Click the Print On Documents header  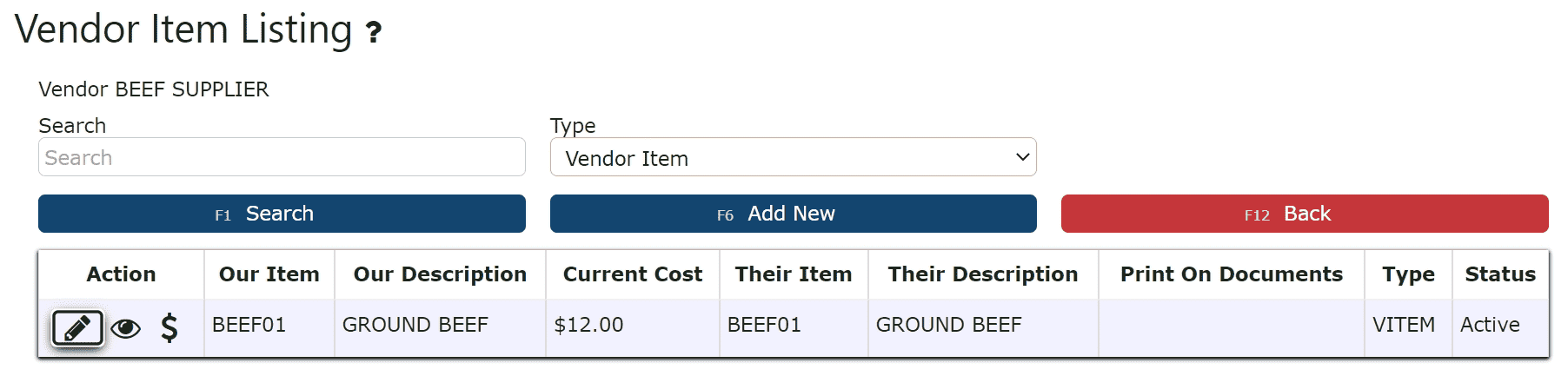click(x=1232, y=274)
